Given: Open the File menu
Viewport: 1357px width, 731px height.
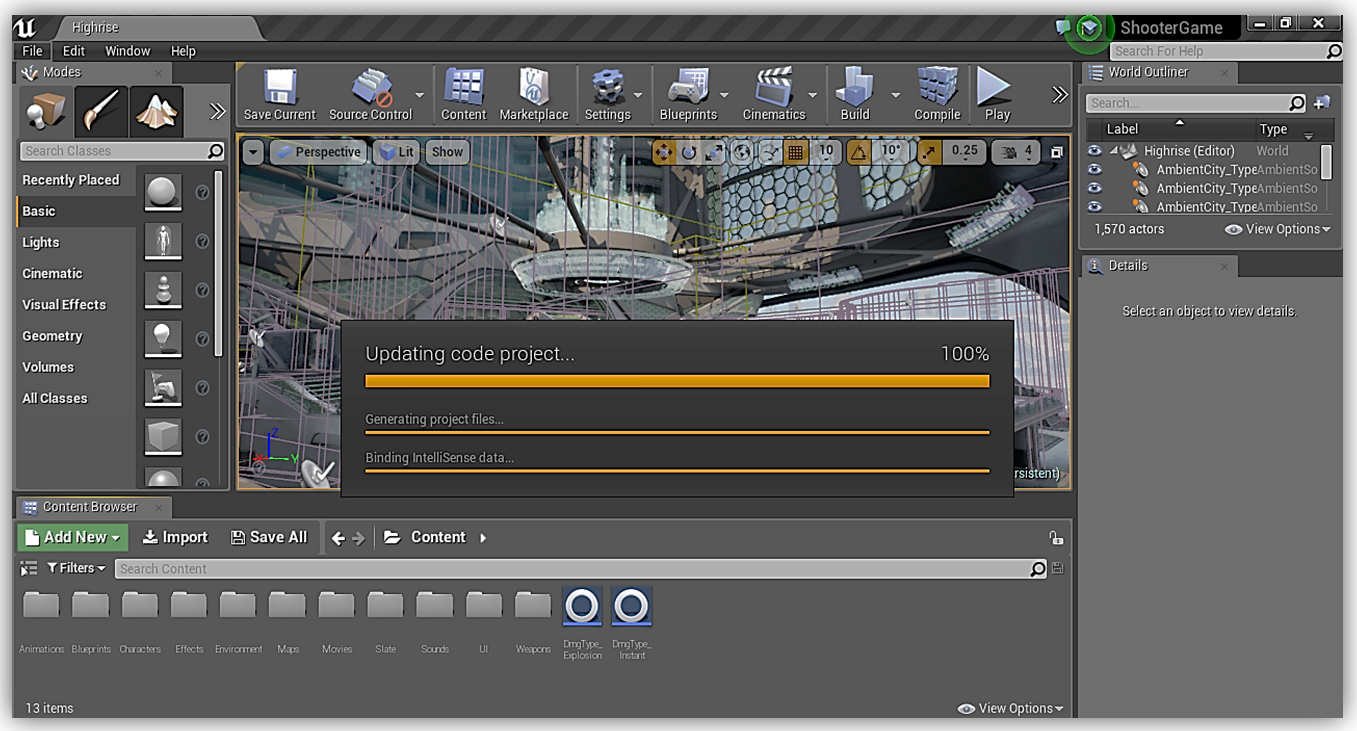Looking at the screenshot, I should 32,51.
